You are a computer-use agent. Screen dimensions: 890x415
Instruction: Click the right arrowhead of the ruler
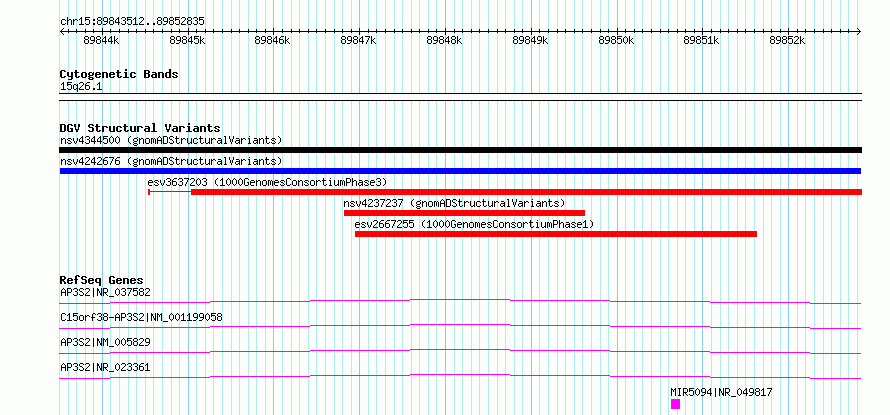click(859, 32)
